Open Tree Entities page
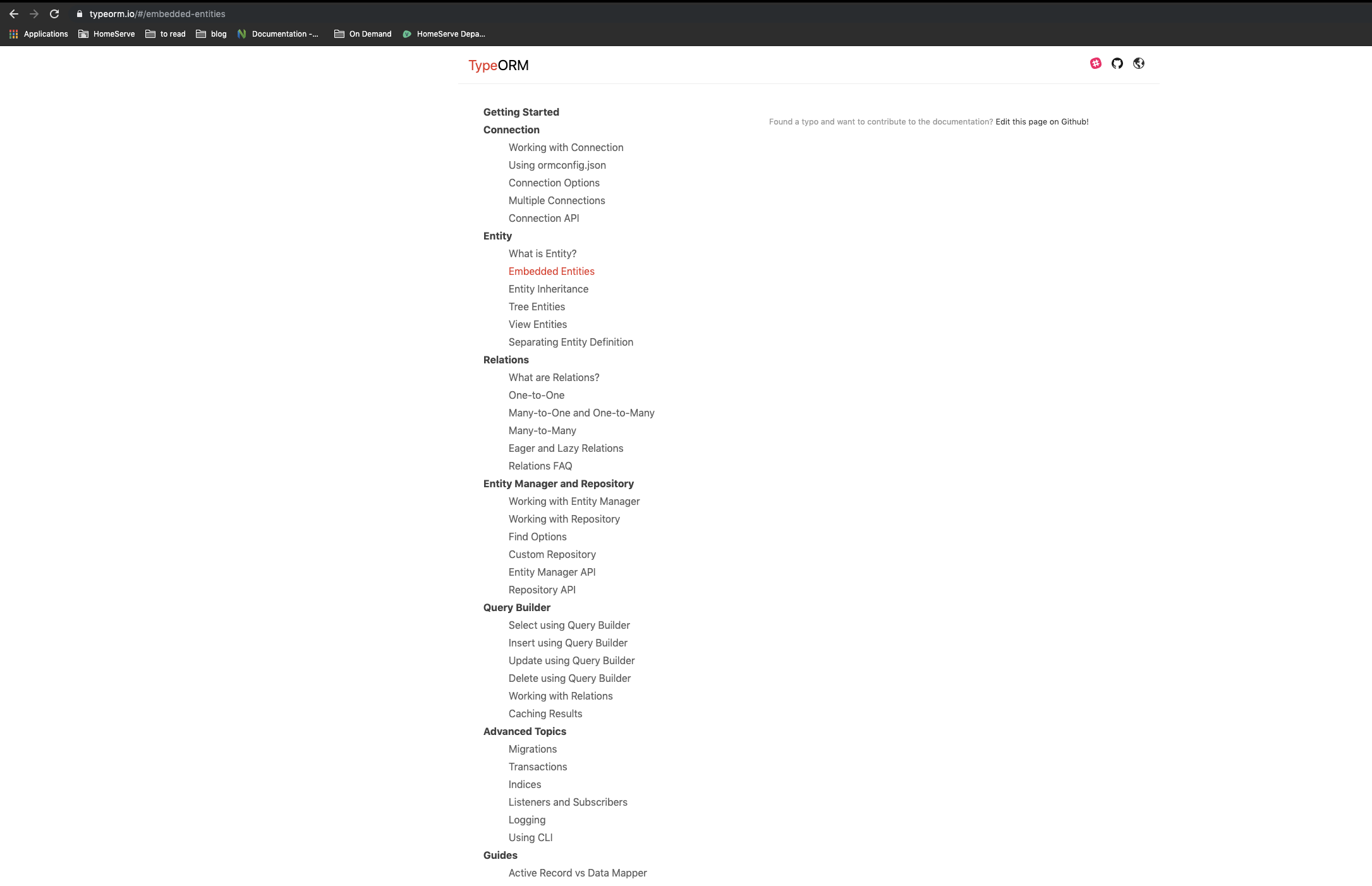Image resolution: width=1372 pixels, height=886 pixels. (537, 306)
